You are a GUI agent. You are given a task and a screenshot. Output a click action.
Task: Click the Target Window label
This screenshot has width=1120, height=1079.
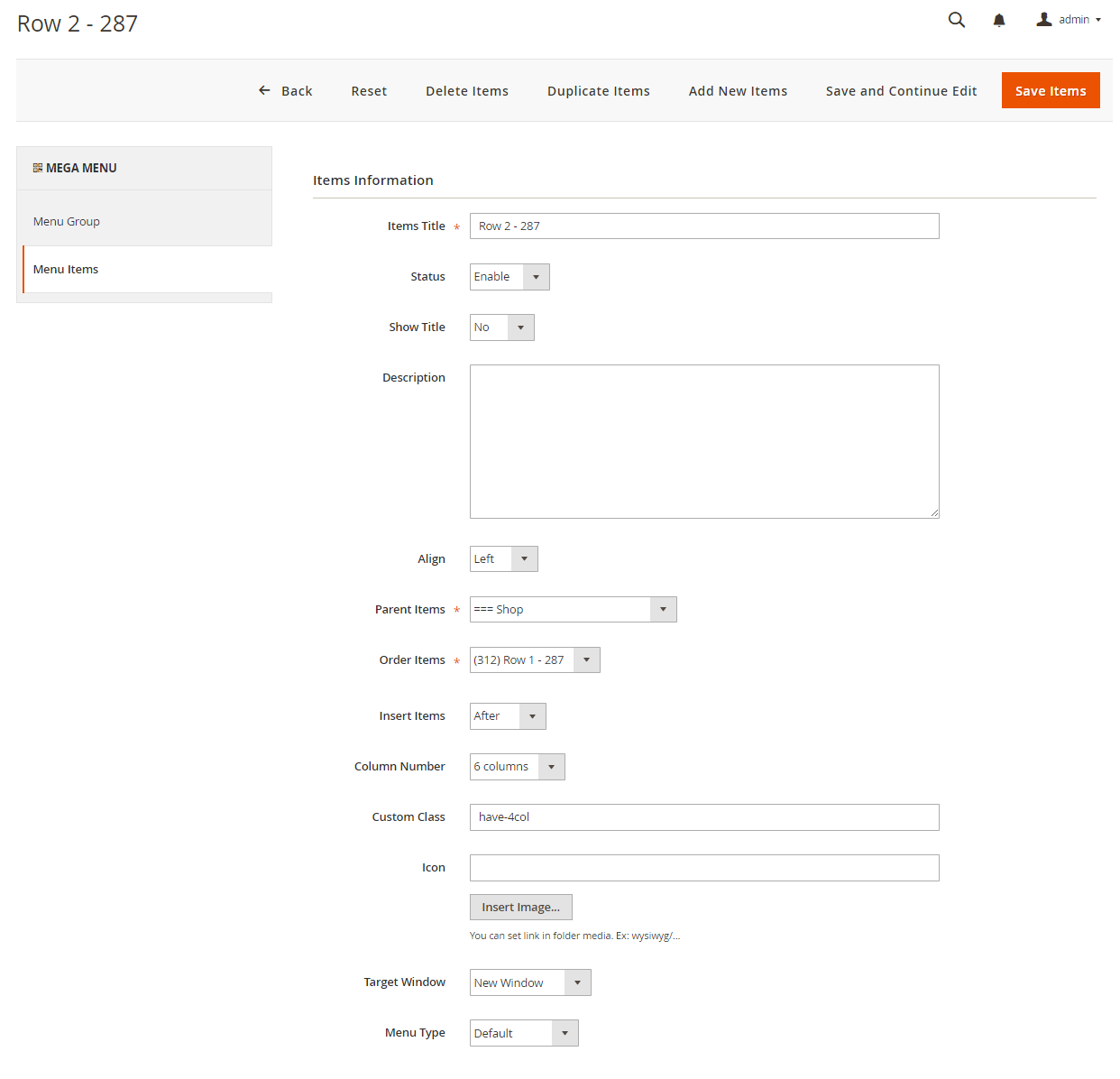(x=405, y=982)
